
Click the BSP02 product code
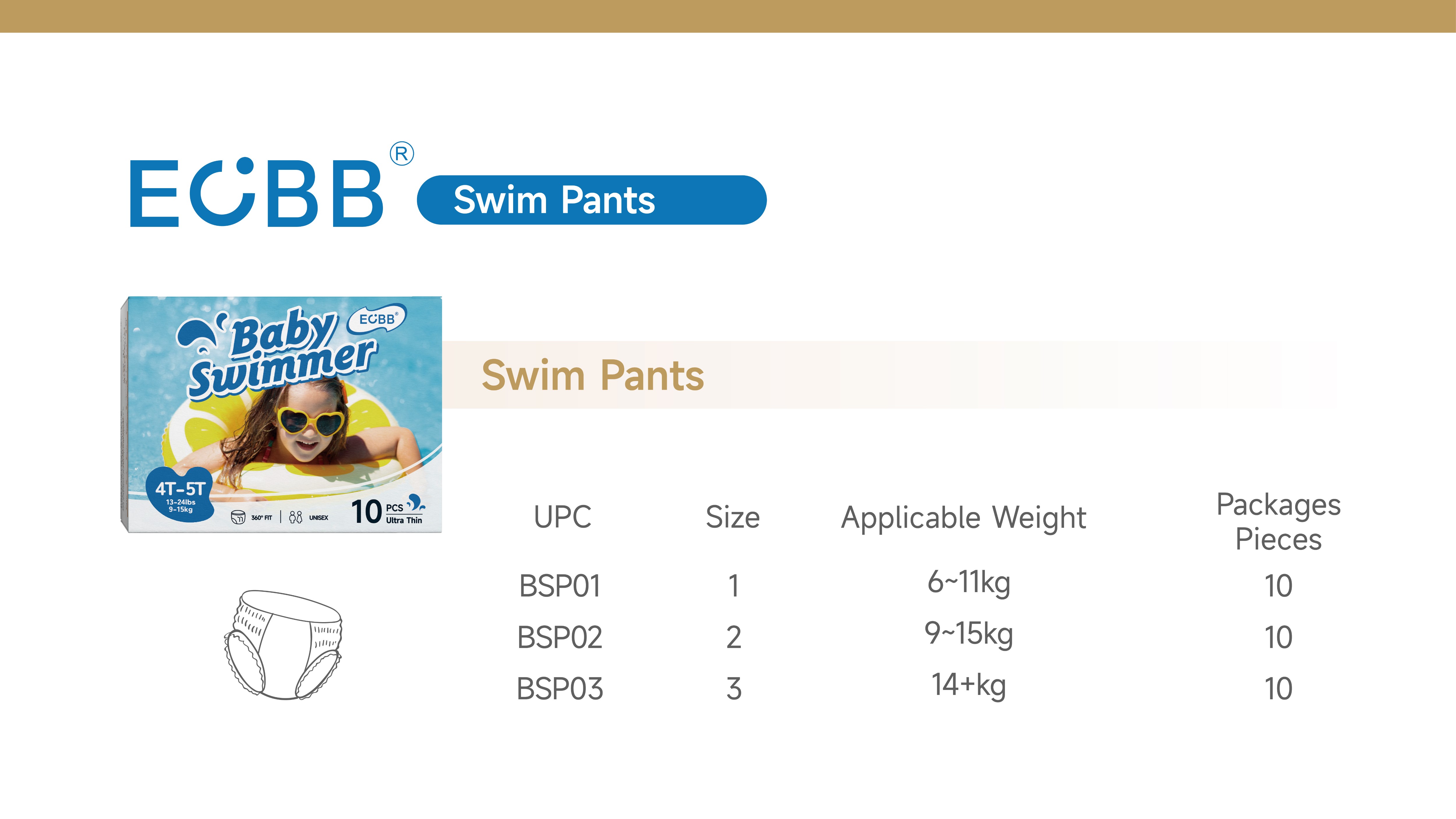(560, 638)
